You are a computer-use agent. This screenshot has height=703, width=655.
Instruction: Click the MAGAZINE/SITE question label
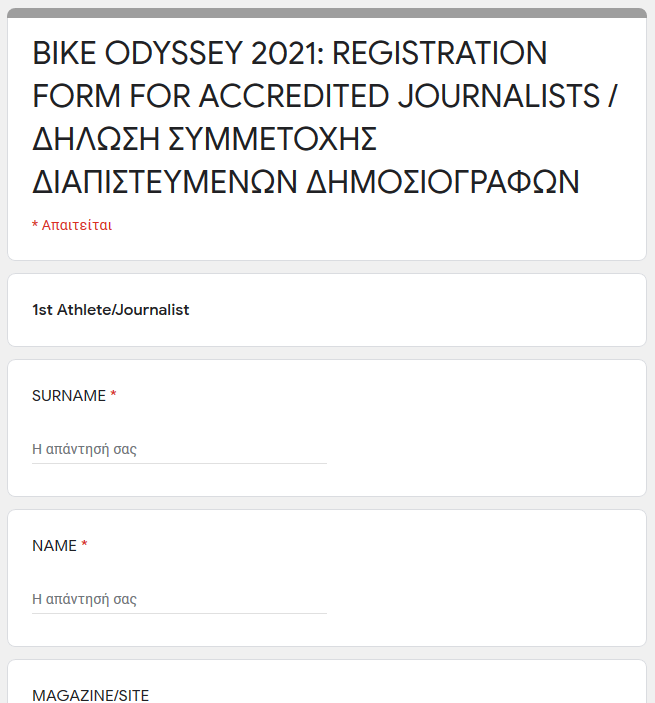(x=90, y=695)
